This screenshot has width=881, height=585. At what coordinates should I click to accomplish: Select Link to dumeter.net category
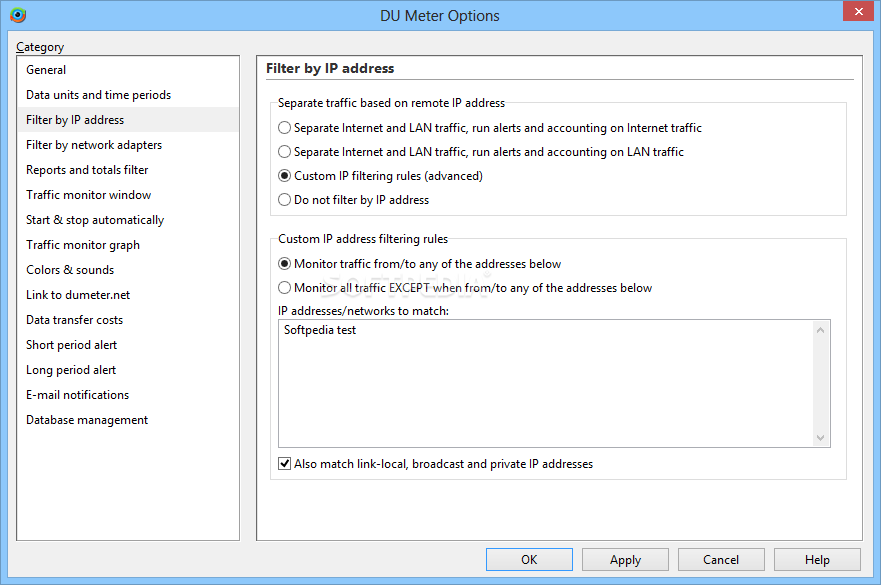pos(128,295)
